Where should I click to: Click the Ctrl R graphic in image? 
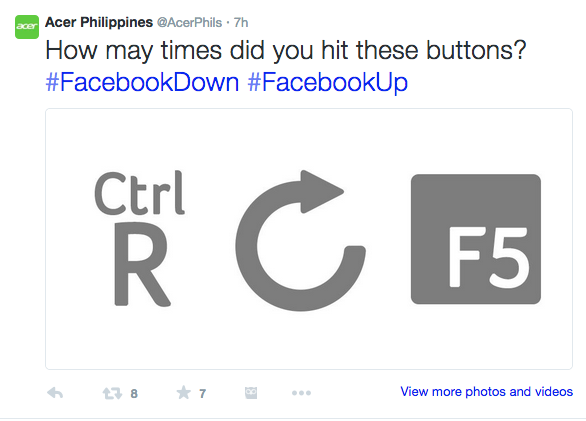140,238
